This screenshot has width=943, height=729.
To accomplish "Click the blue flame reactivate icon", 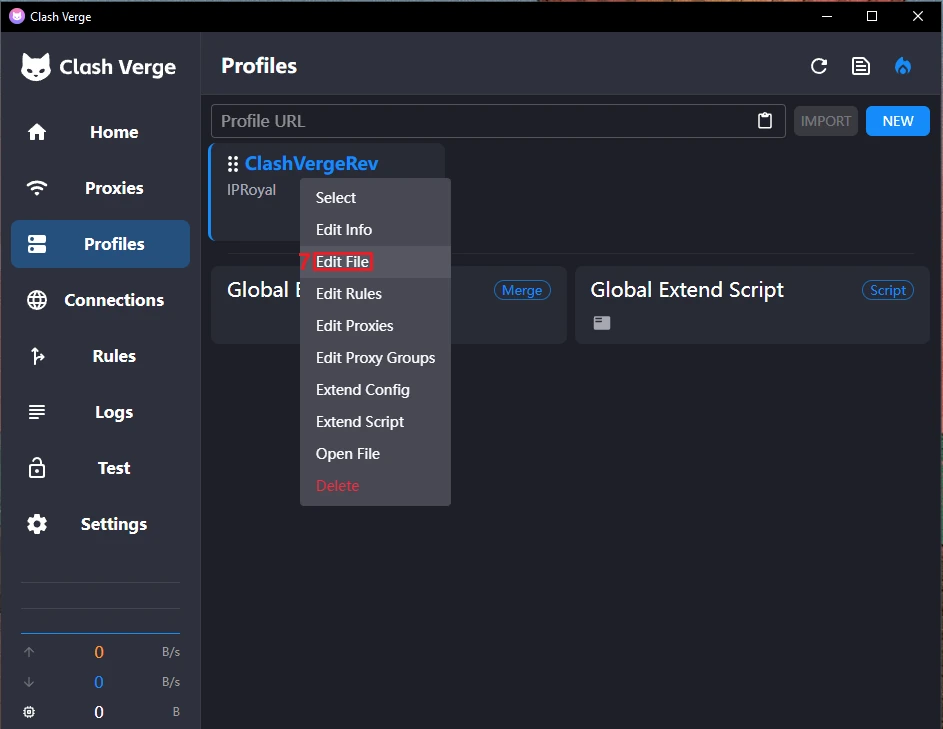I will click(x=903, y=66).
